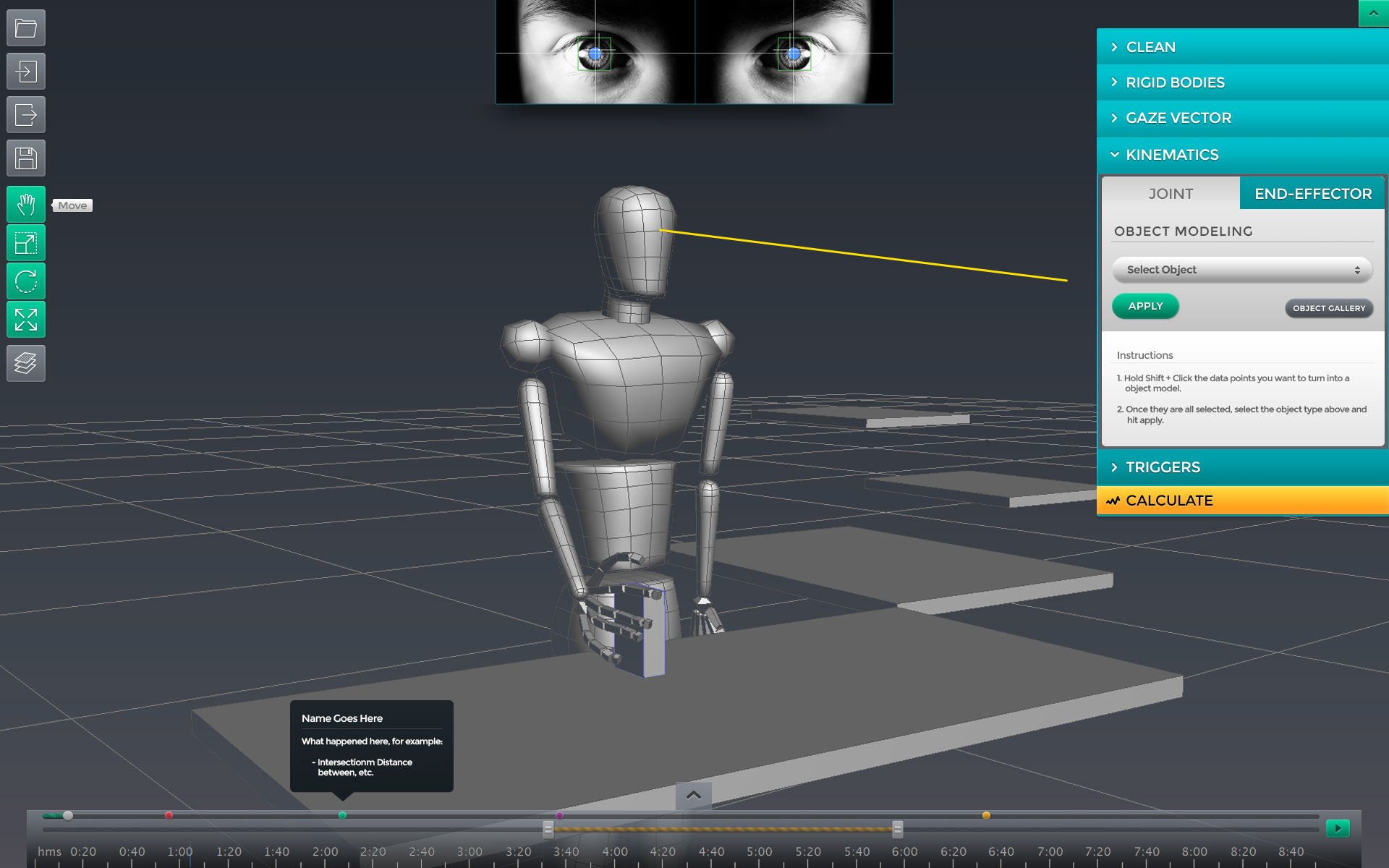Open the Select Object dropdown
This screenshot has width=1389, height=868.
(x=1241, y=270)
